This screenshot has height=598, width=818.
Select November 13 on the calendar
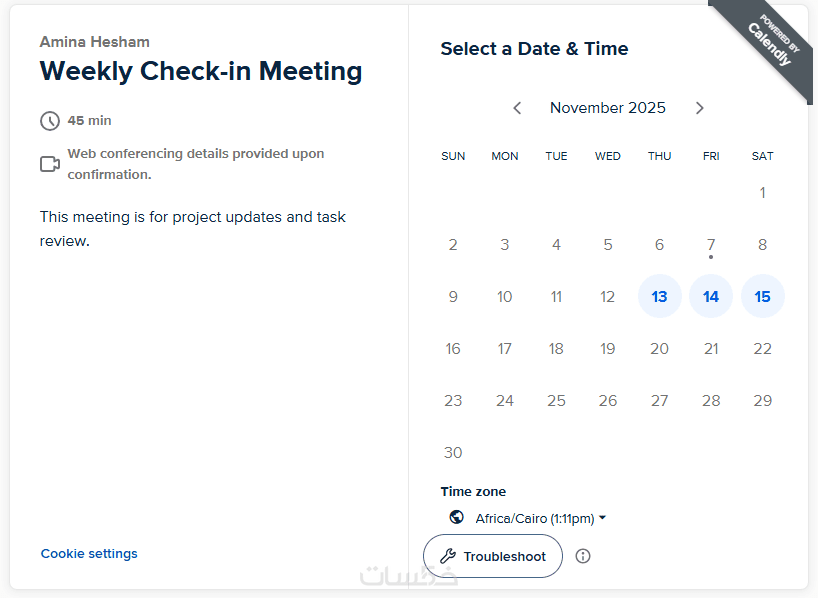coord(659,296)
